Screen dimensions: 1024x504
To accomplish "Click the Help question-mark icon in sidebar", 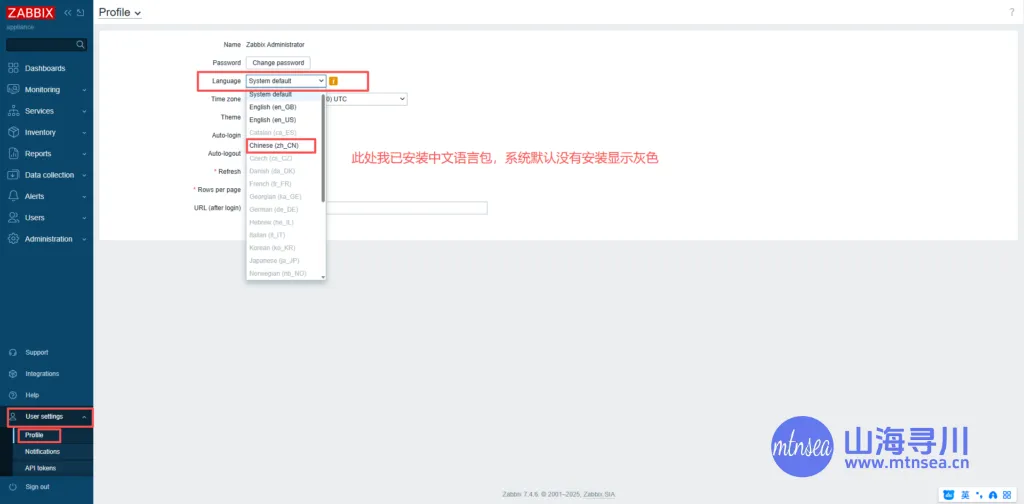I will 12,395.
